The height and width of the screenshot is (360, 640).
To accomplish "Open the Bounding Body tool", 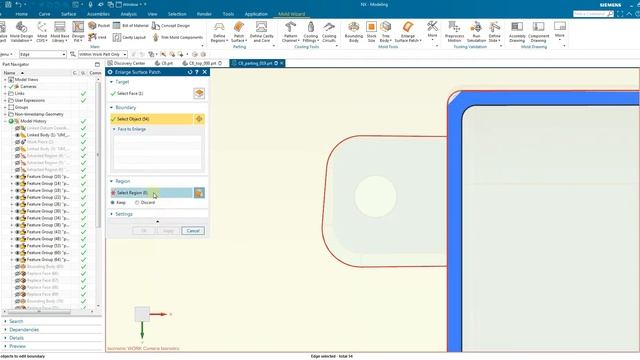I will [x=353, y=32].
